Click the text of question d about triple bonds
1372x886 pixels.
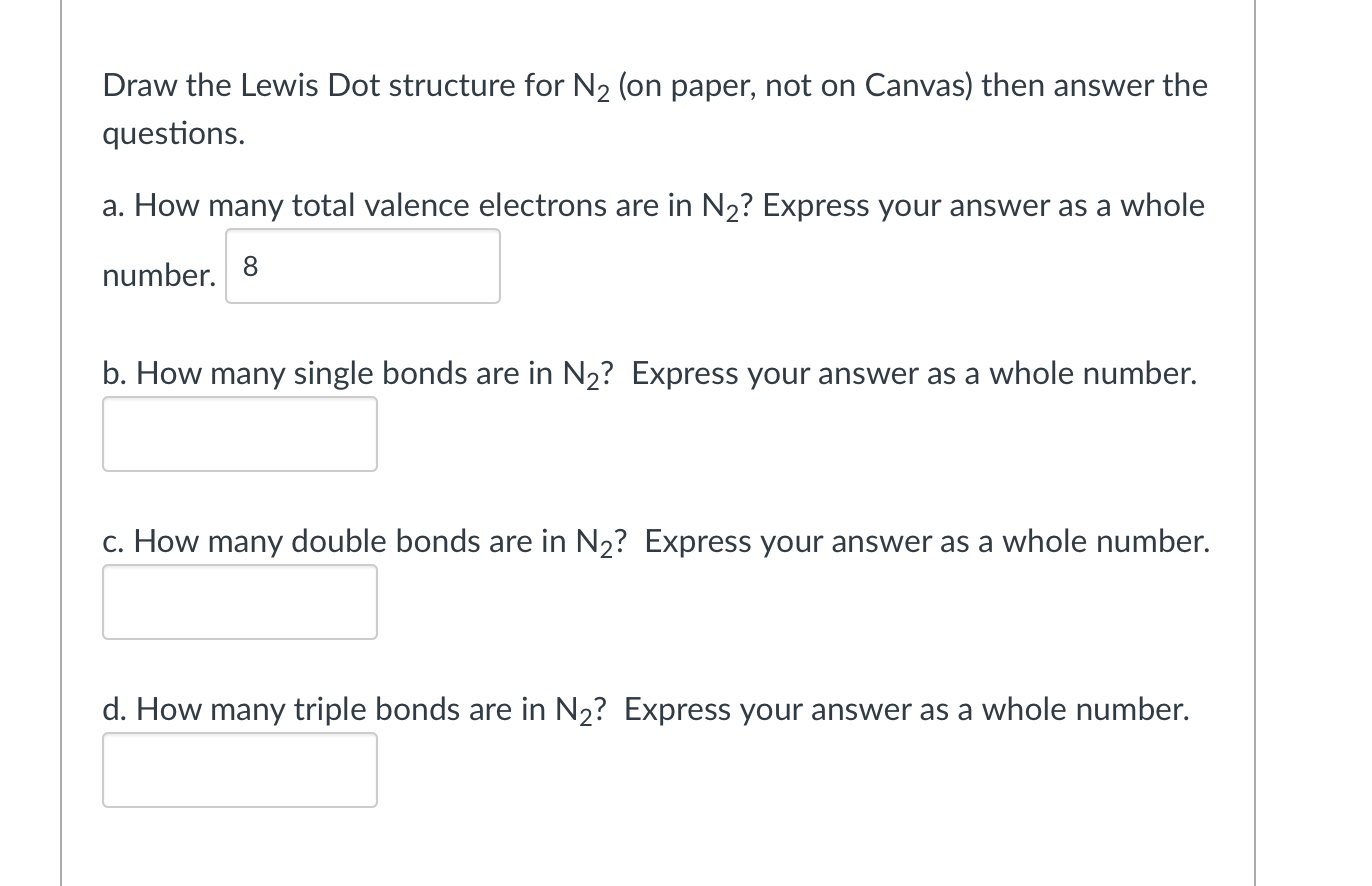coord(645,709)
